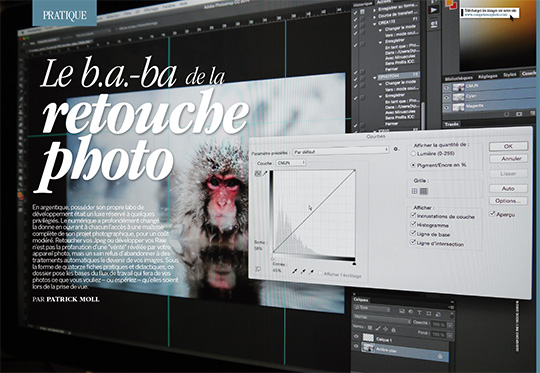Lock layer position icon
The height and width of the screenshot is (373, 540).
385,329
